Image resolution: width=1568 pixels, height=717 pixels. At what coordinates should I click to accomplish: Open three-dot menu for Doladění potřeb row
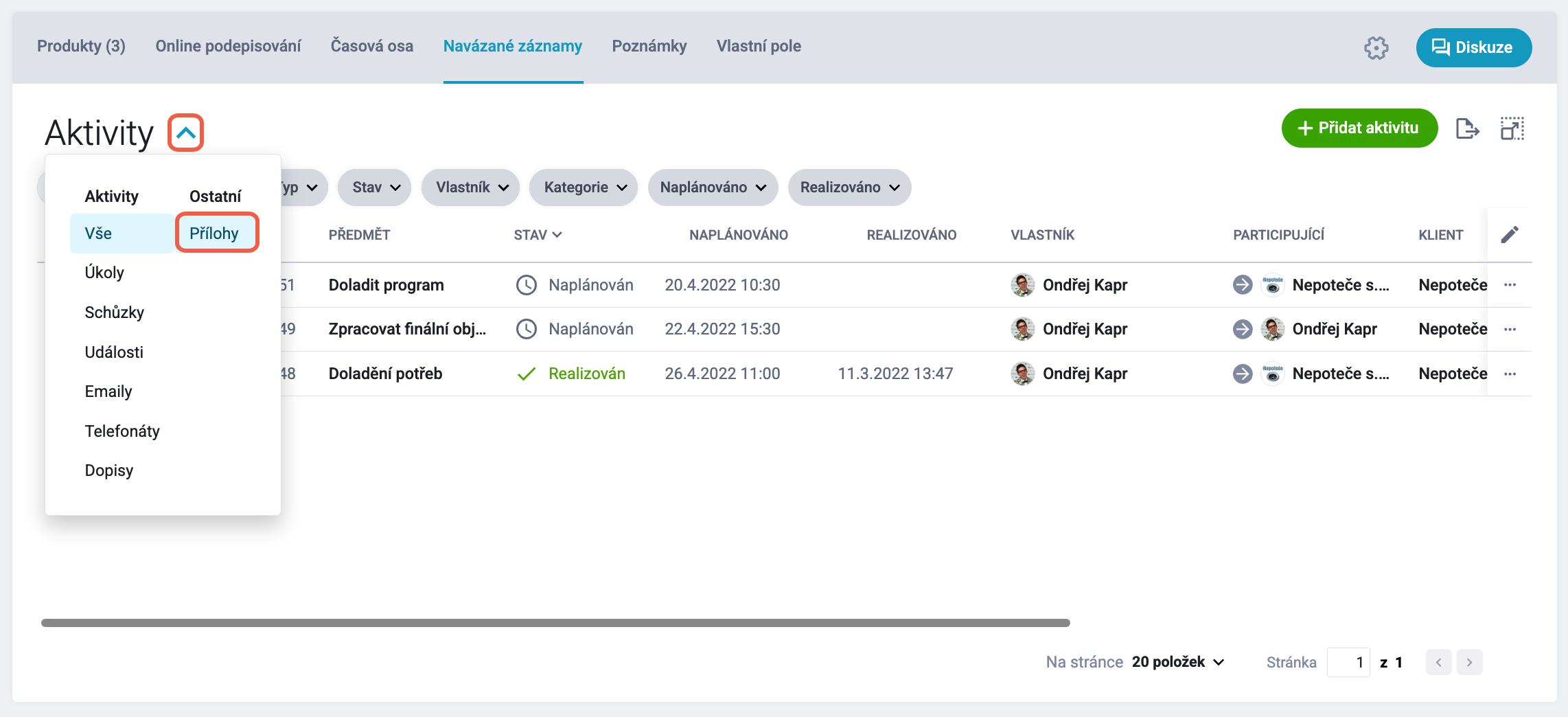tap(1510, 374)
